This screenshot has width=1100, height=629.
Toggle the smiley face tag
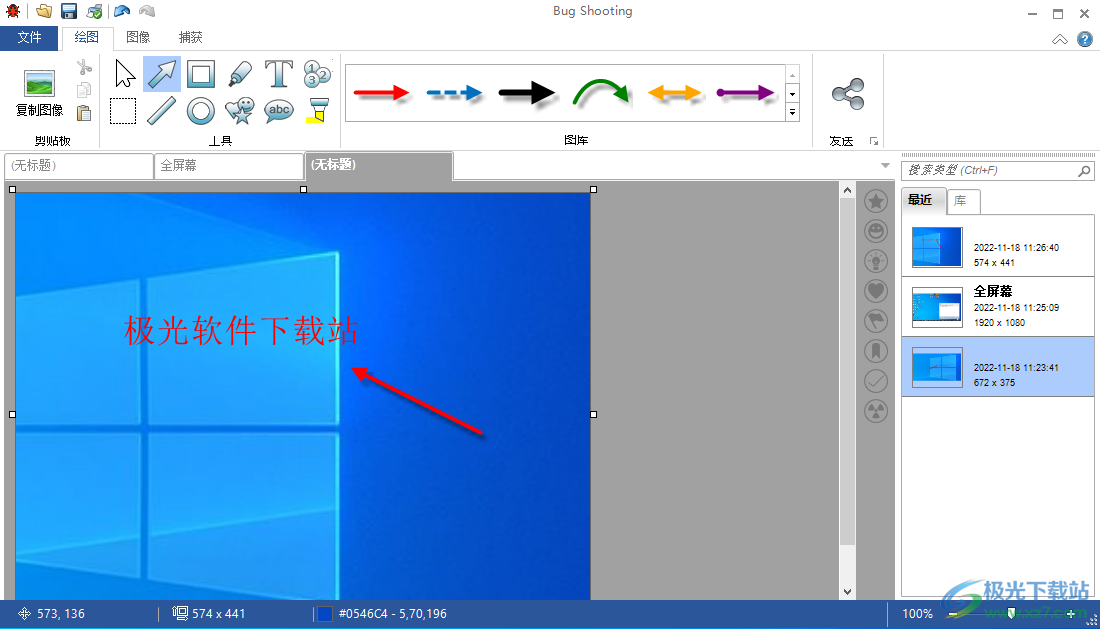click(x=876, y=231)
